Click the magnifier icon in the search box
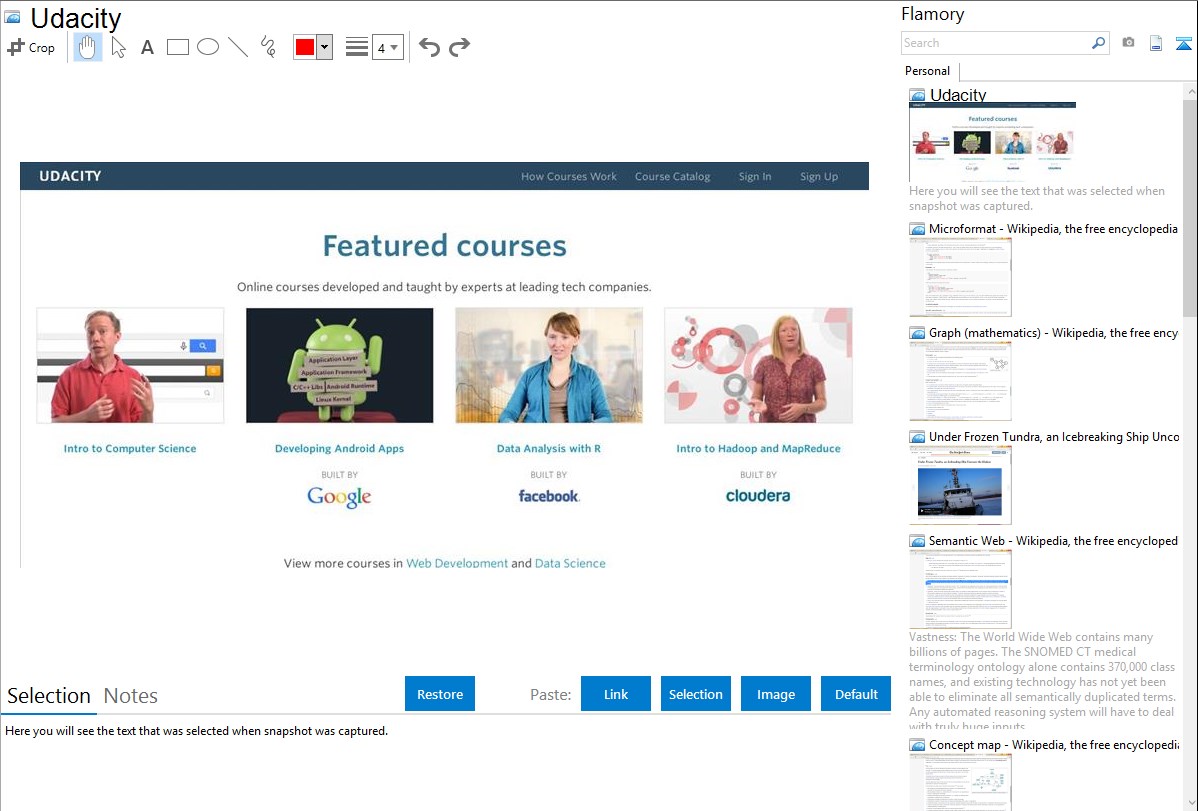Screen dimensions: 1198x811 [x=1098, y=43]
